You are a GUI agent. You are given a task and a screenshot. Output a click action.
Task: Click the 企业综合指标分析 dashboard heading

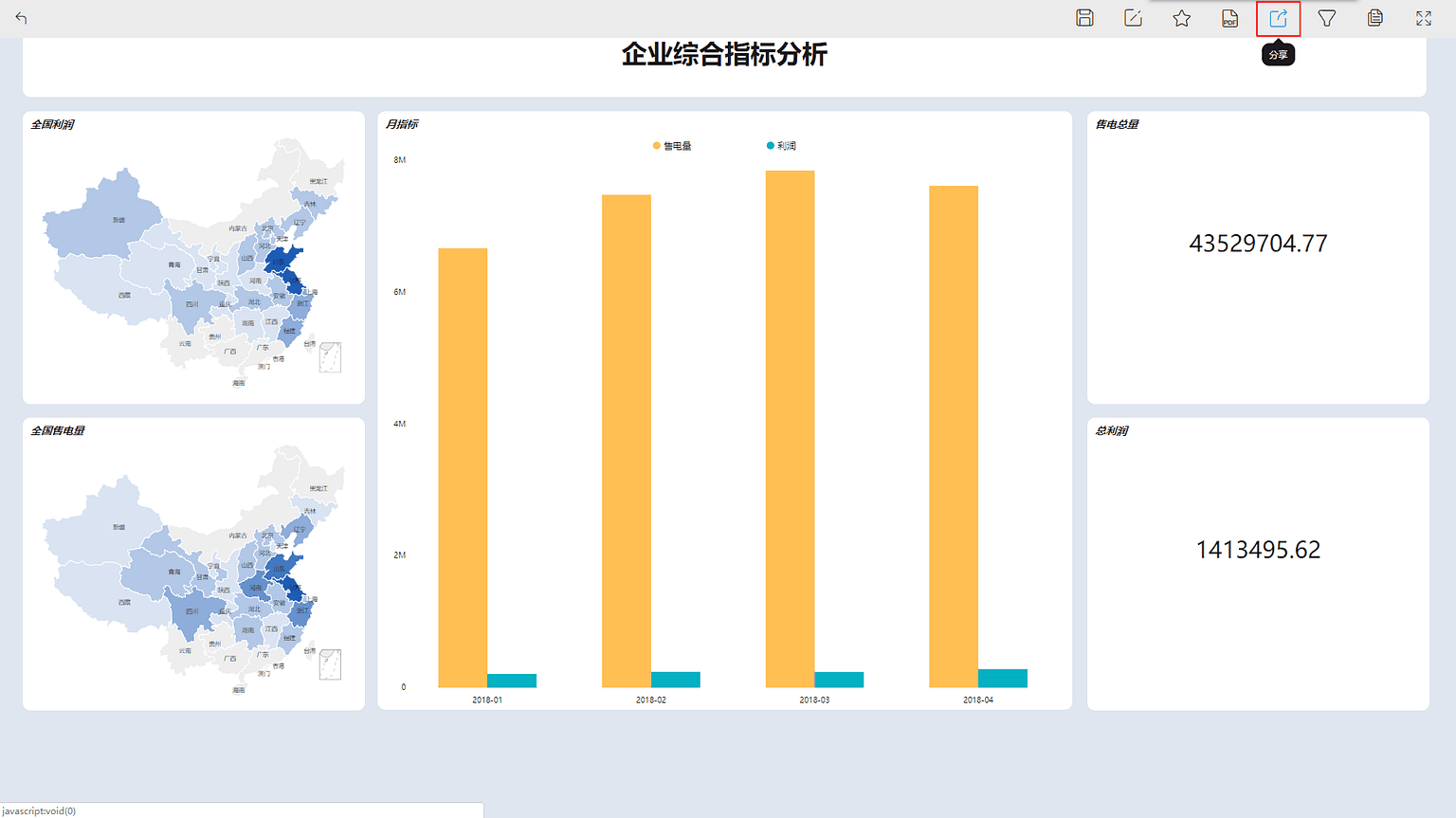click(x=724, y=54)
